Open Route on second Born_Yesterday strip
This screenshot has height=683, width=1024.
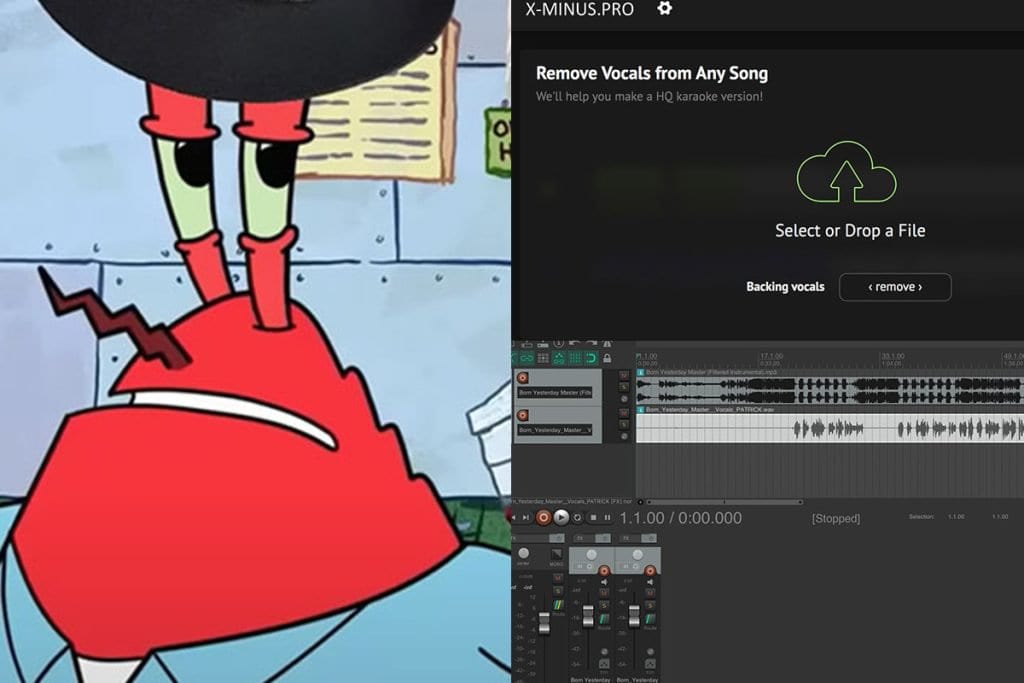650,620
